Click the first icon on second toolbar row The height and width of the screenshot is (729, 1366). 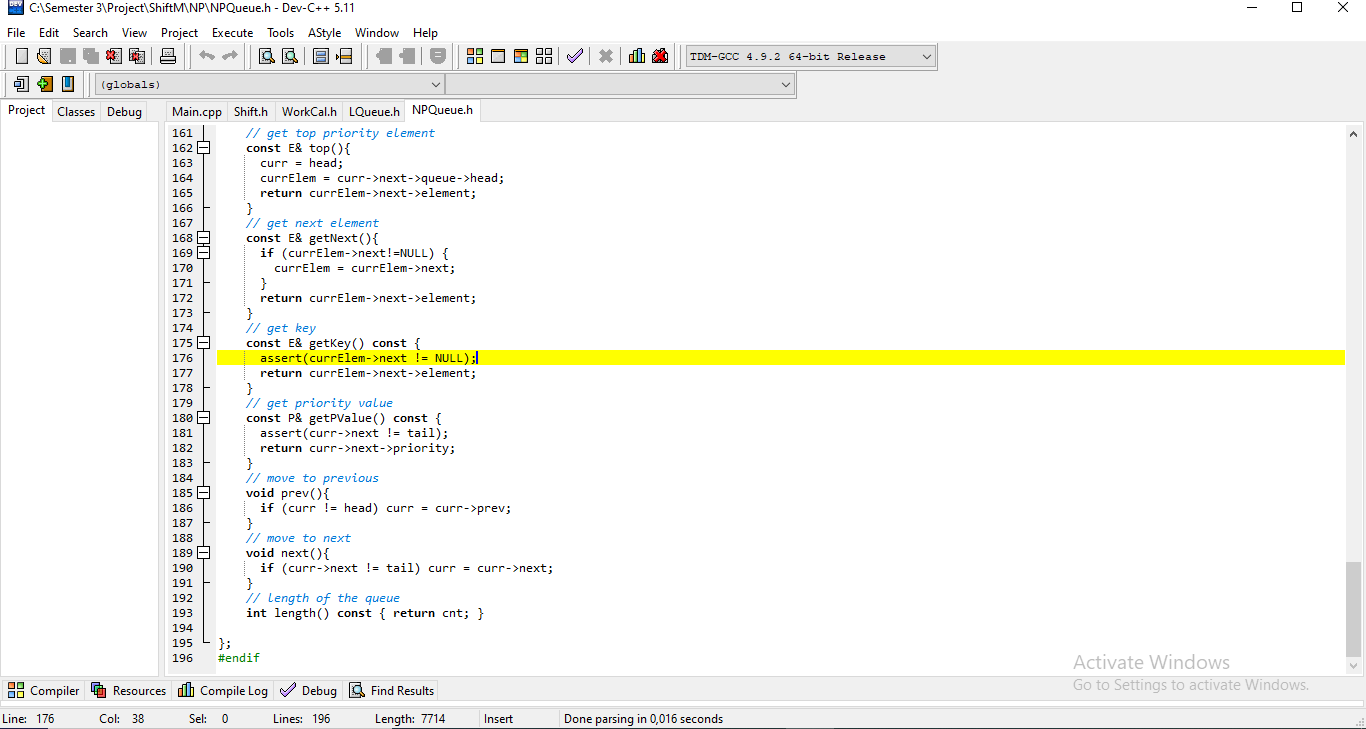tap(21, 84)
